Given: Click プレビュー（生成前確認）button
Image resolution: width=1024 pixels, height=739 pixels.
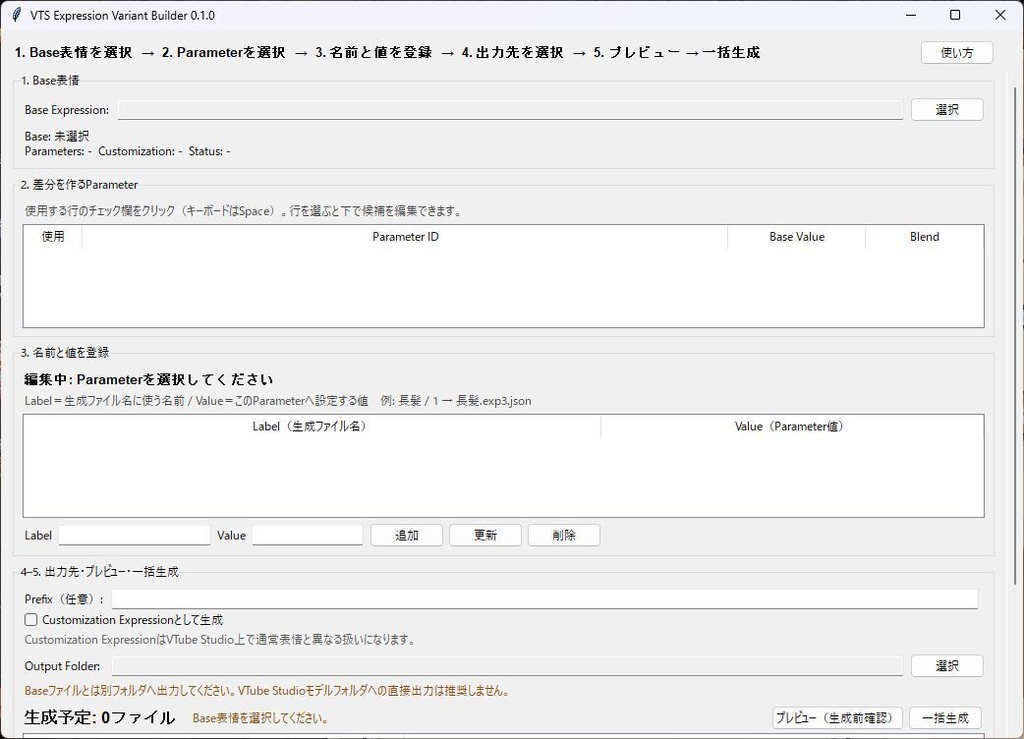Looking at the screenshot, I should tap(837, 718).
